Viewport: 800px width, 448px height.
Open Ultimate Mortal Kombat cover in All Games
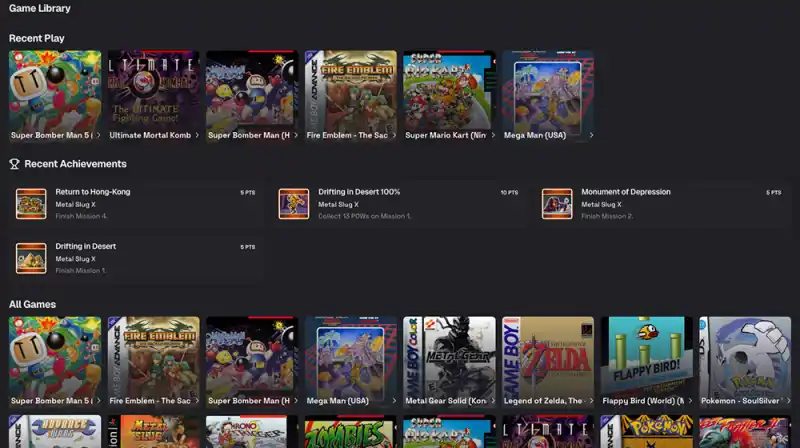point(548,432)
